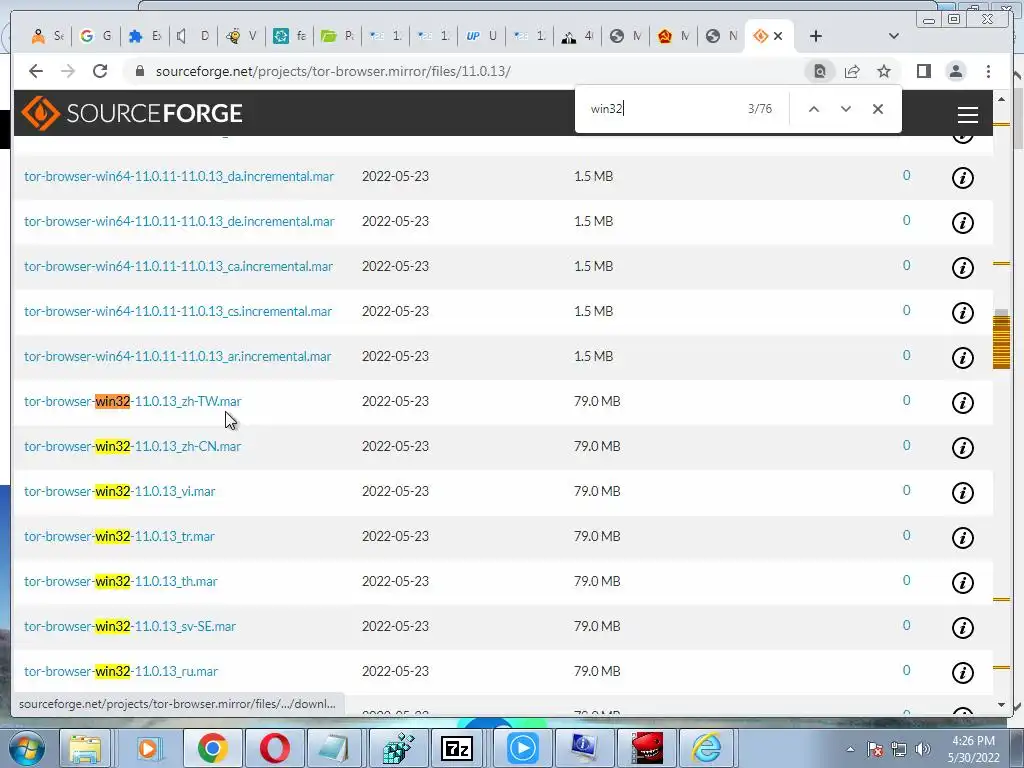Show hidden tray icons arrow
The width and height of the screenshot is (1024, 768).
point(850,749)
